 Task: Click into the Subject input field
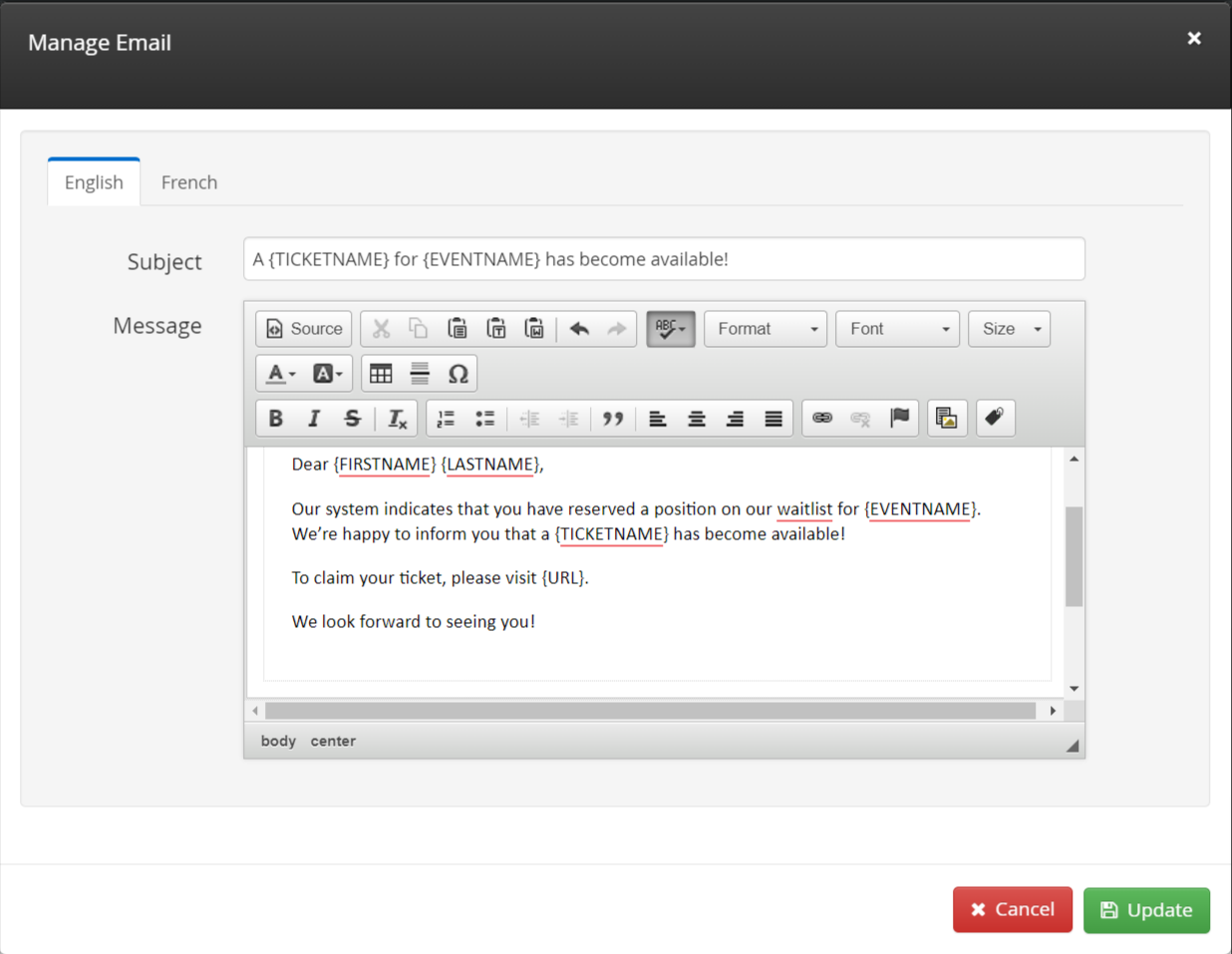tap(664, 259)
